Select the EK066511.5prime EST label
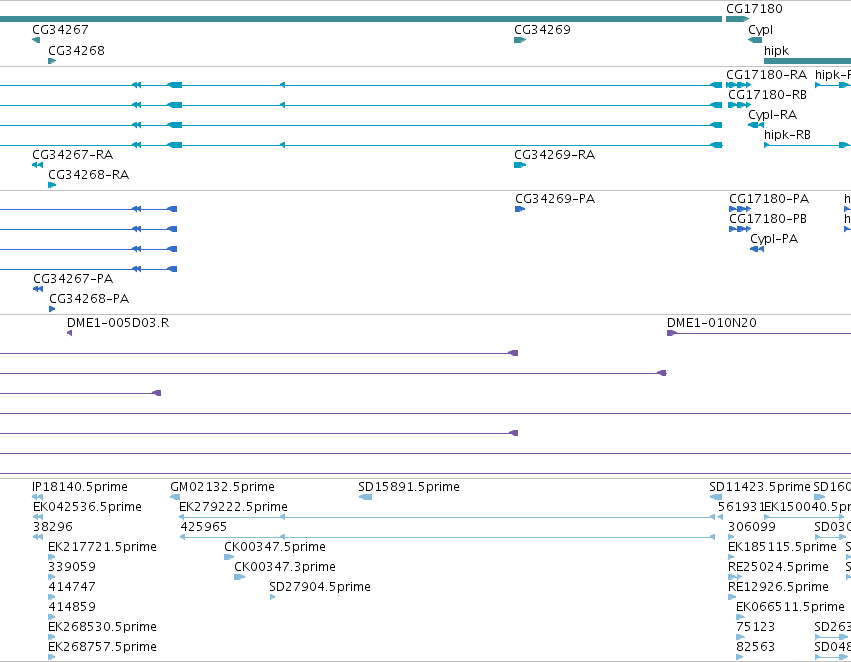 (x=790, y=607)
